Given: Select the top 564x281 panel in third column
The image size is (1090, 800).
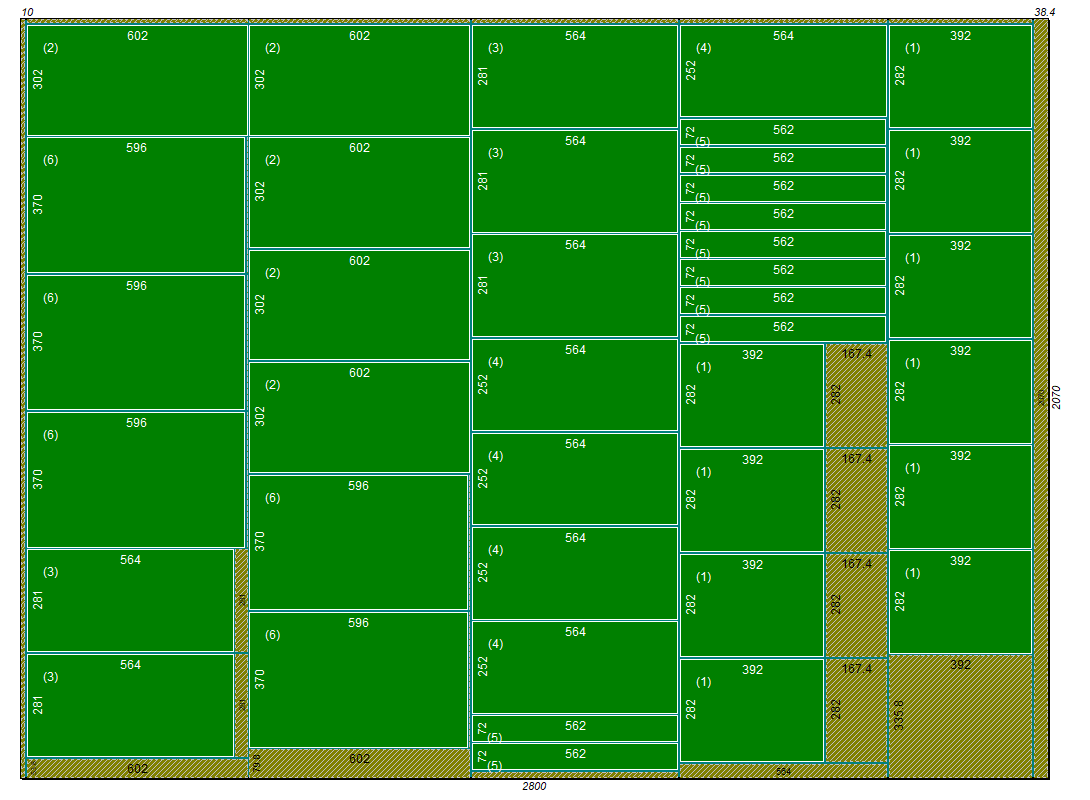Looking at the screenshot, I should [575, 76].
